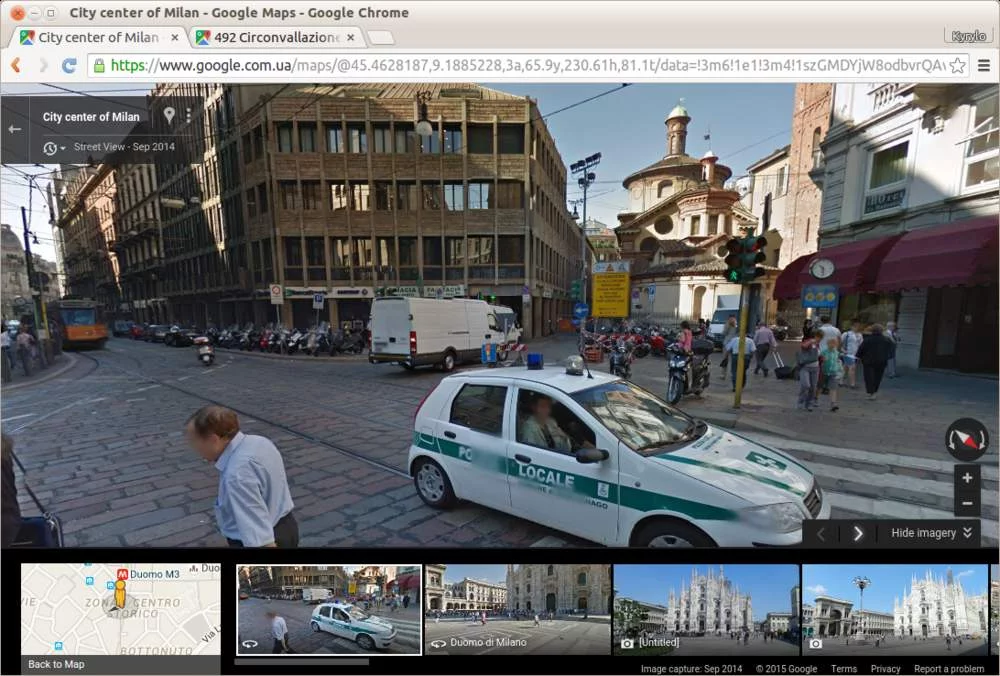Open the three-dot options menu
This screenshot has width=1000, height=676.
(186, 116)
